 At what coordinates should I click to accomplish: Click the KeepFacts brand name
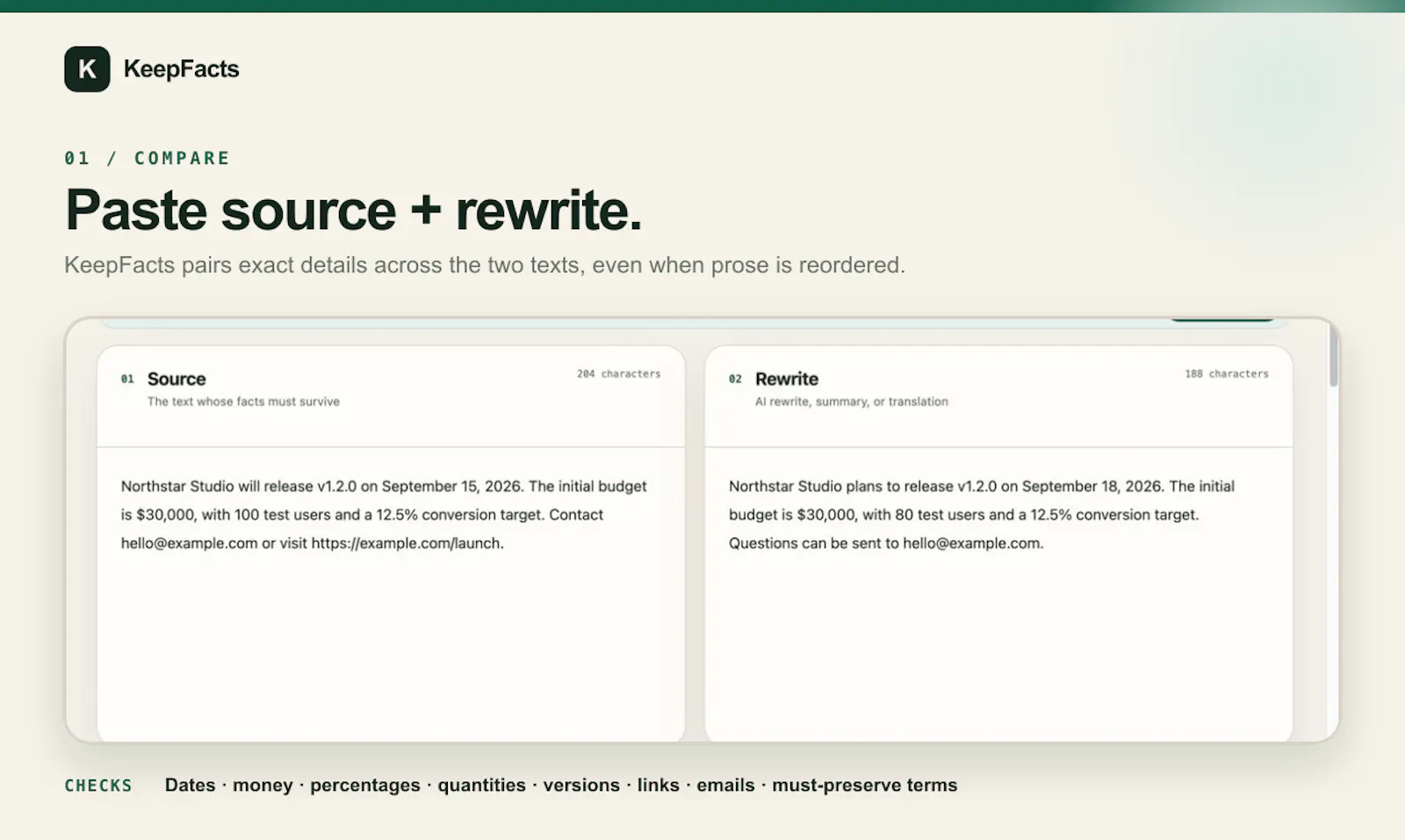pyautogui.click(x=181, y=68)
